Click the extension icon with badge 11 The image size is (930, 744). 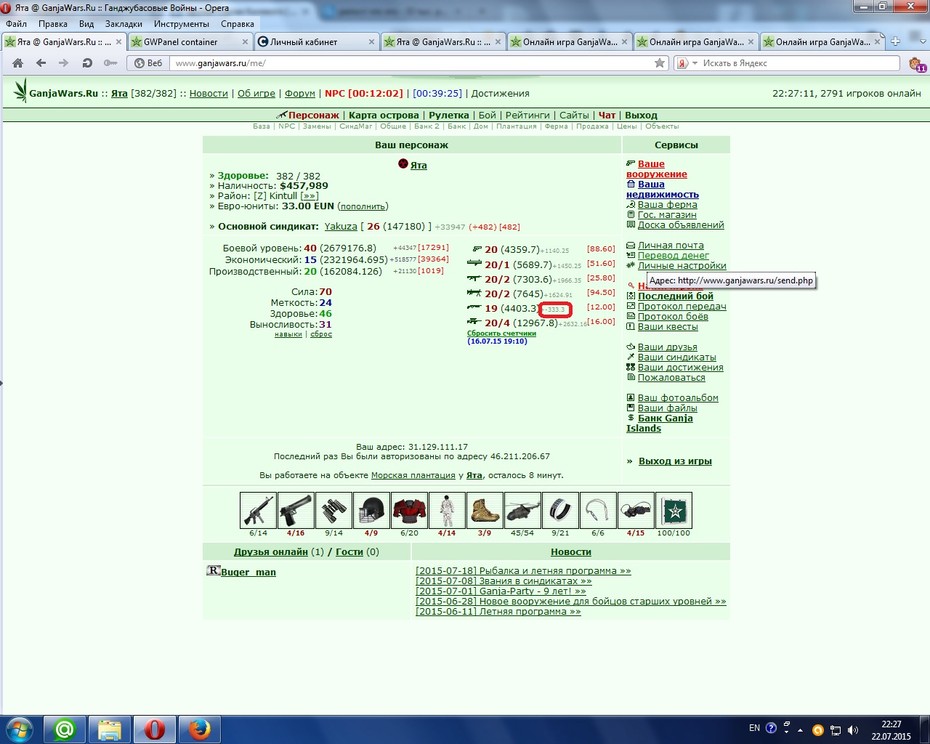click(x=917, y=64)
